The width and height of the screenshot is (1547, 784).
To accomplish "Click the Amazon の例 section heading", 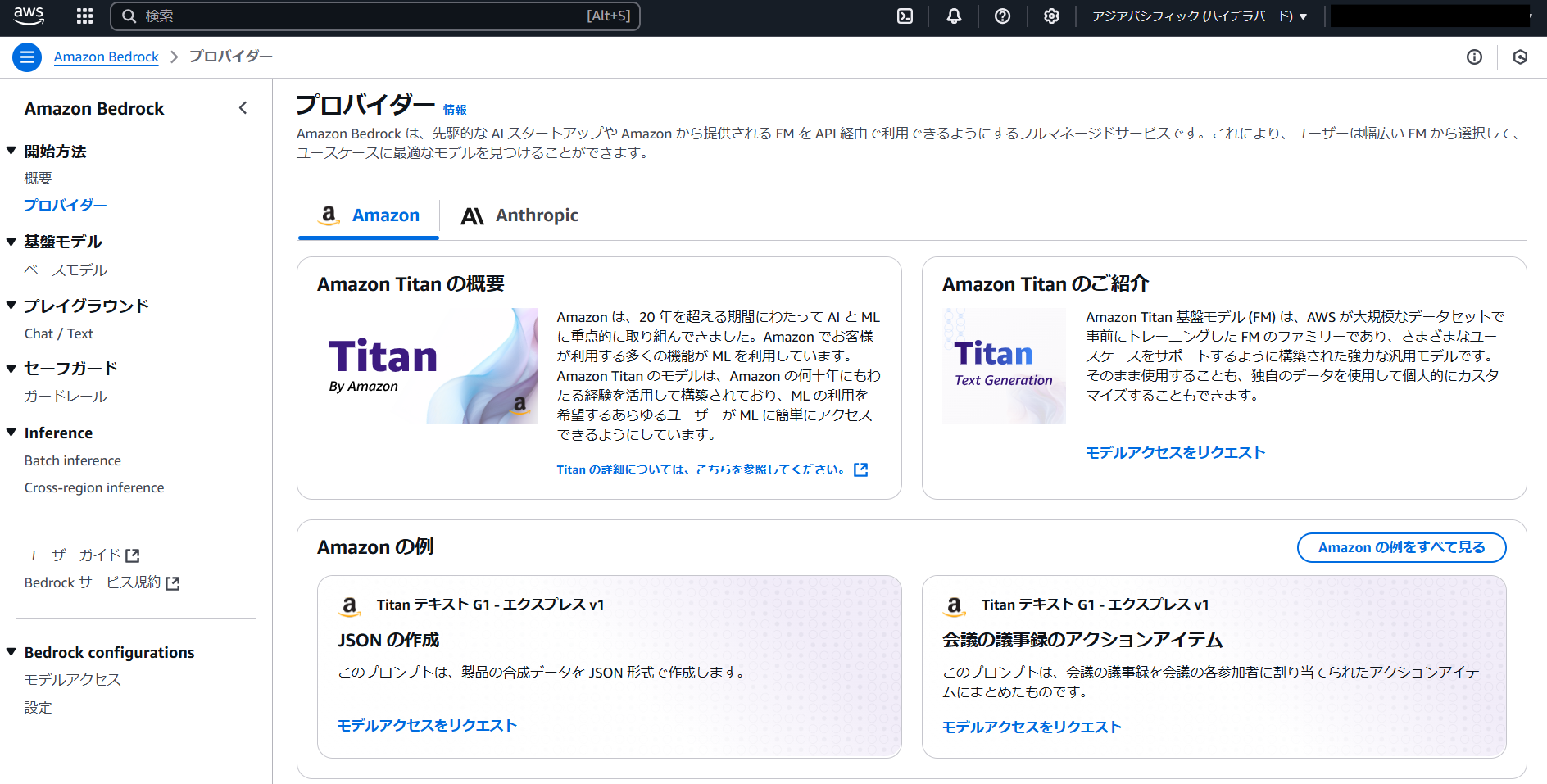I will [x=375, y=547].
